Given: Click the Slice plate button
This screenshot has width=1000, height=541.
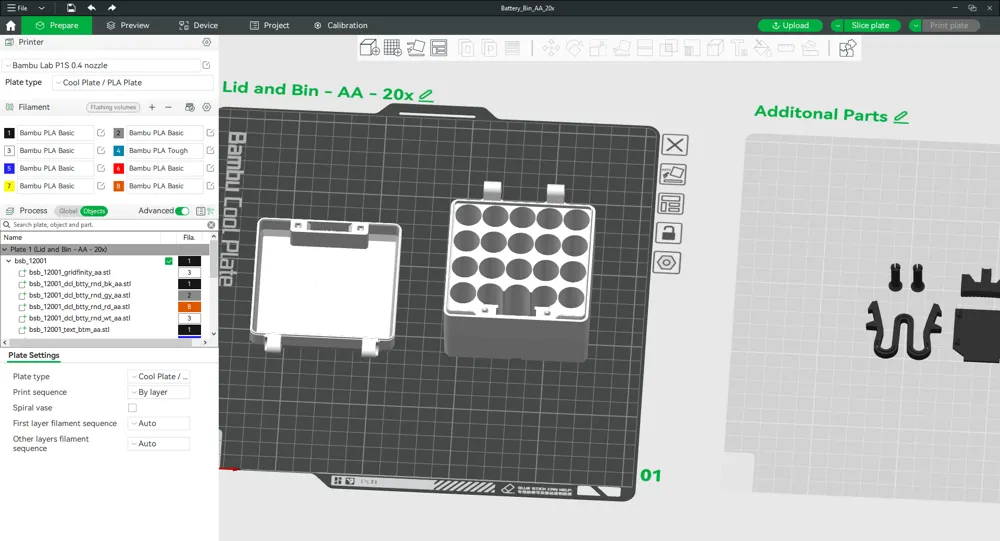Looking at the screenshot, I should coord(869,25).
